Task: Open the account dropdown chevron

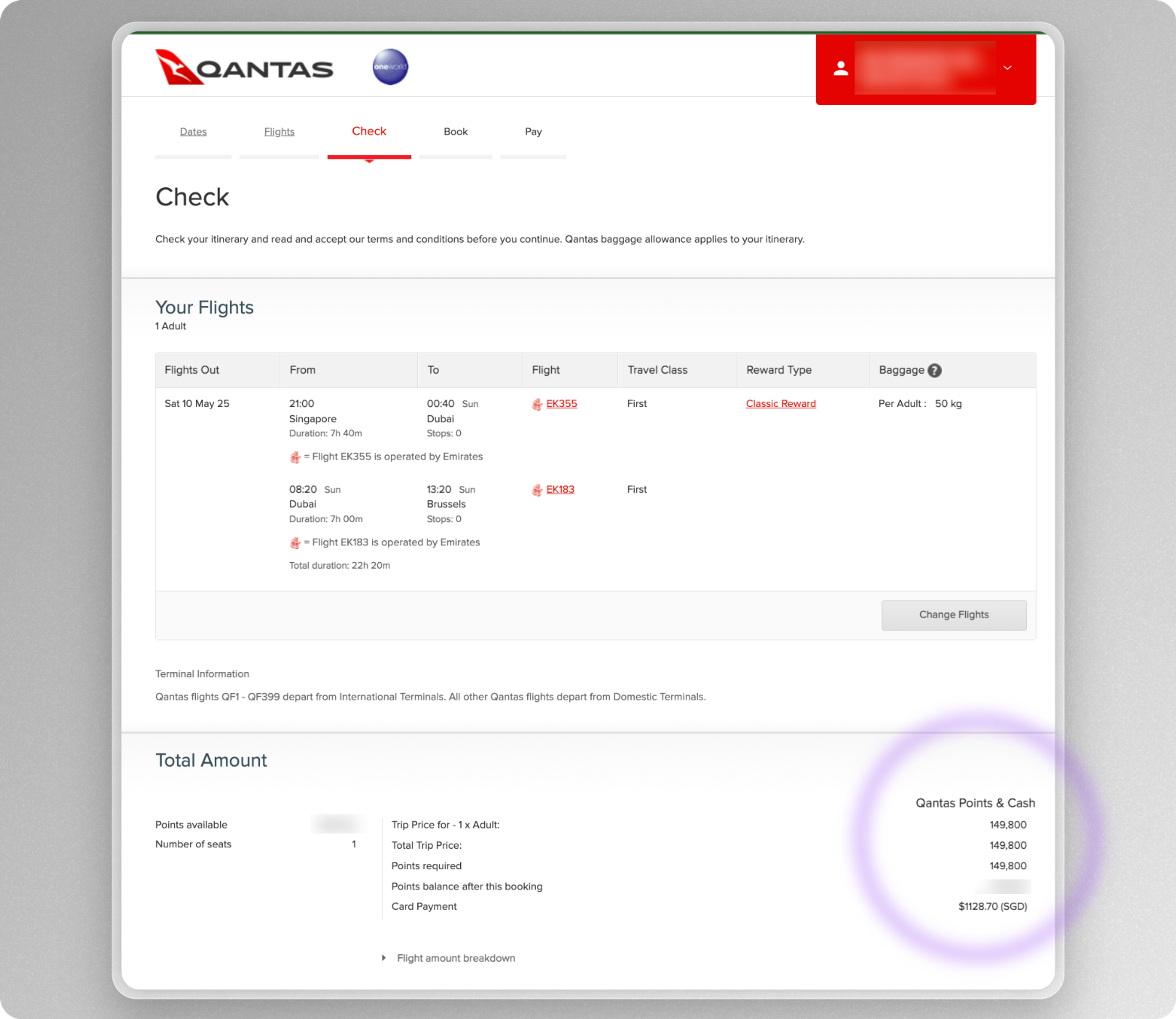Action: click(1007, 68)
